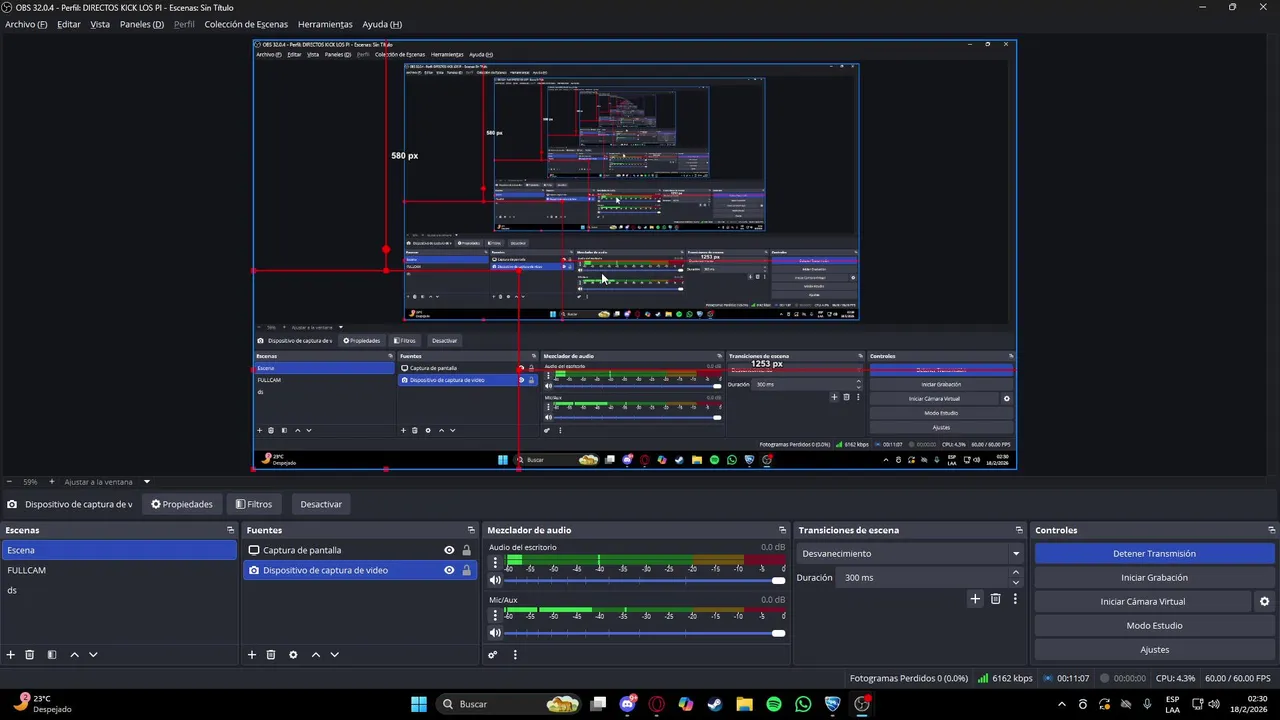Open Audio del escritorio options menu
Screen dimensions: 1280x720
coord(494,562)
